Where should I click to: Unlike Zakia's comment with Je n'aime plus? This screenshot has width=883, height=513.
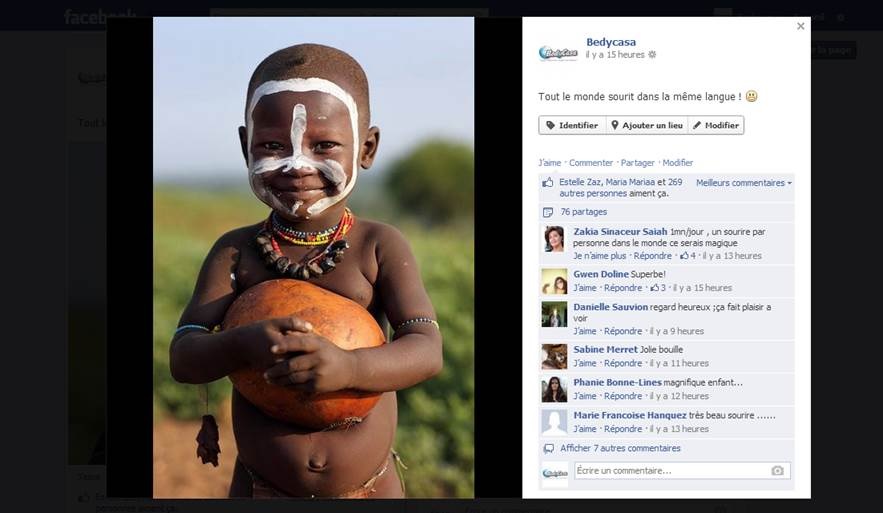600,256
